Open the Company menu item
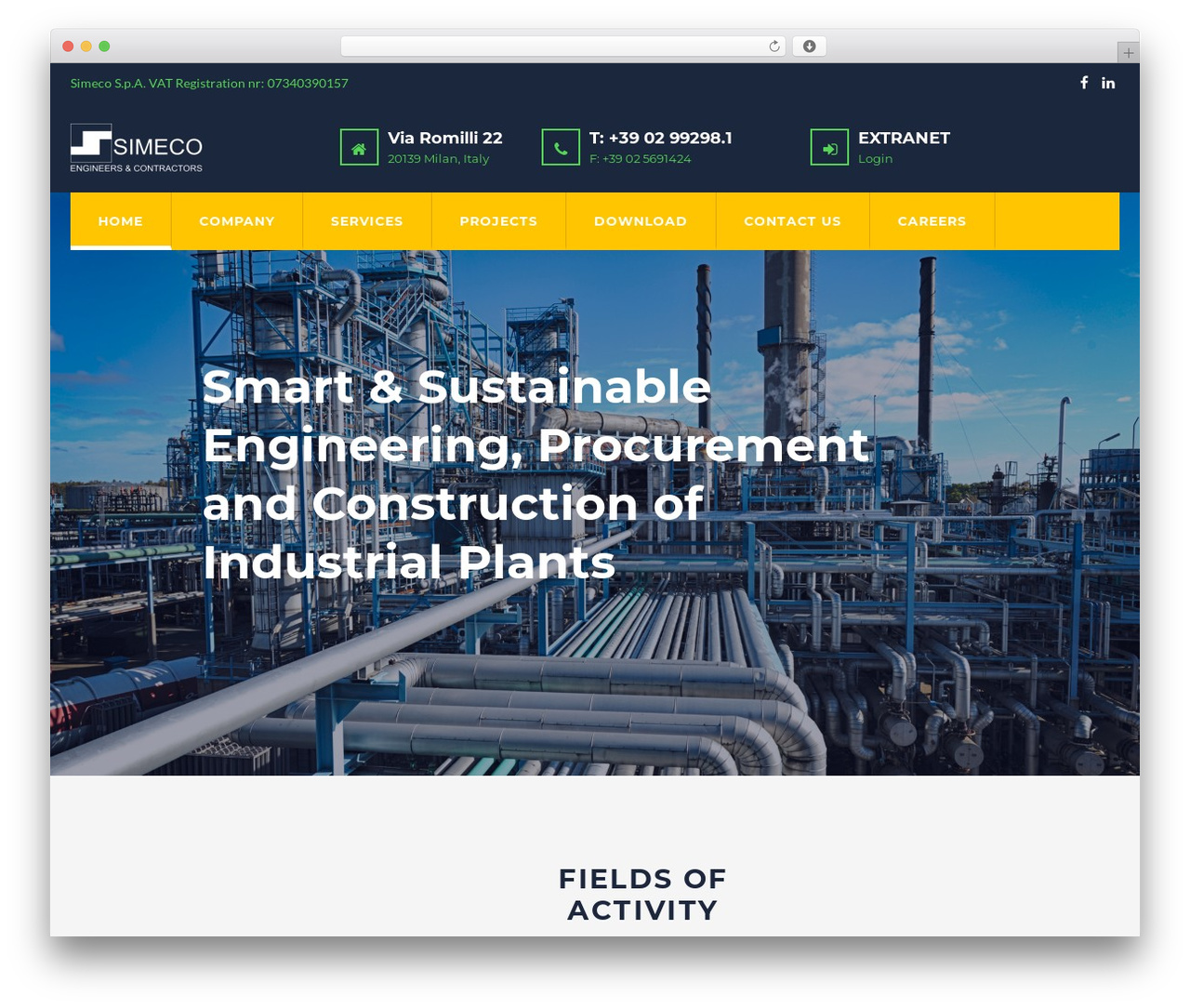The width and height of the screenshot is (1190, 1008). (237, 221)
